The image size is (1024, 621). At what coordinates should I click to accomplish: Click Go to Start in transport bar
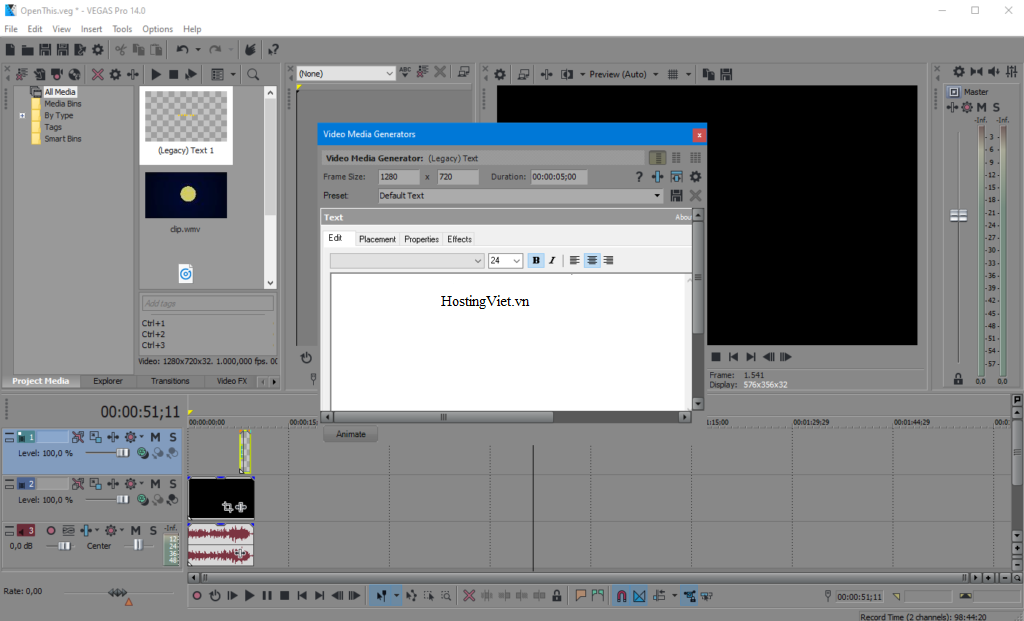coord(302,596)
